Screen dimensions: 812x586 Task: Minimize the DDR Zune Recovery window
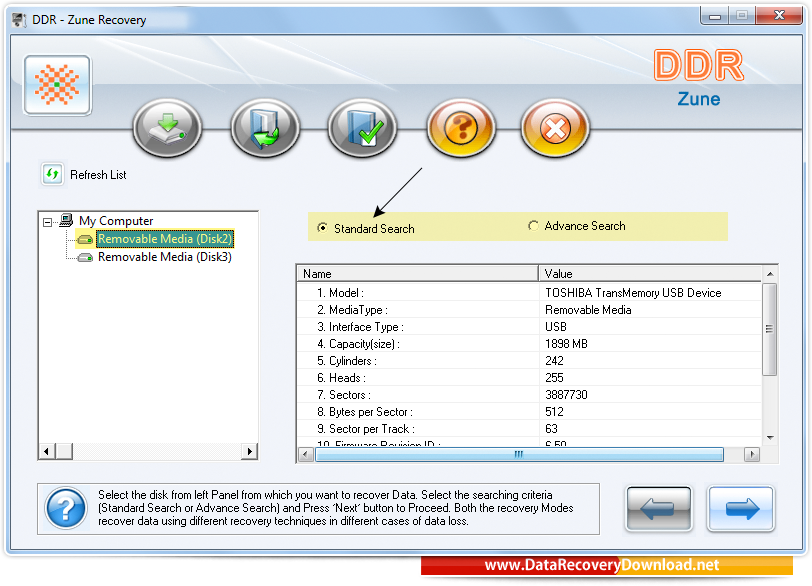(715, 16)
